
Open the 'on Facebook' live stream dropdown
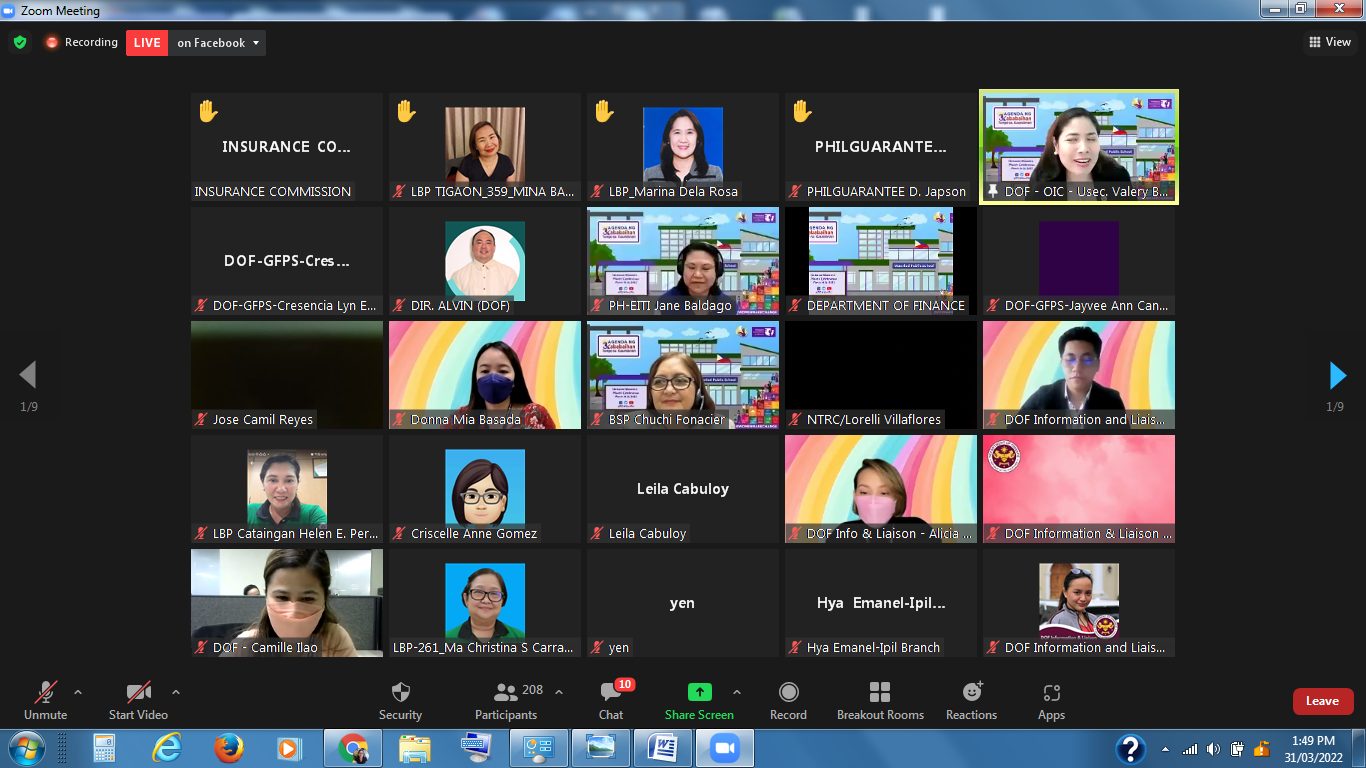pos(218,43)
